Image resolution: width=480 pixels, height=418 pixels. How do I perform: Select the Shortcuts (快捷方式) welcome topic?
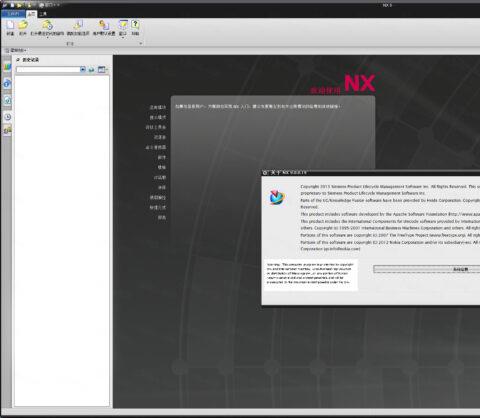[157, 207]
